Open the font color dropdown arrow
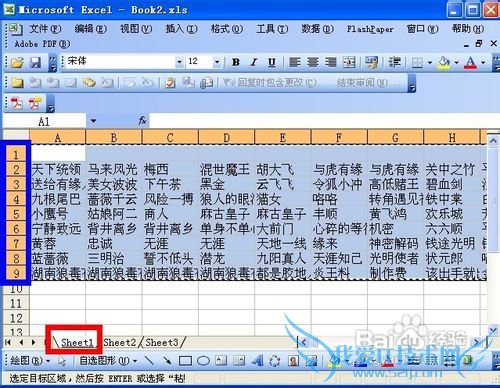 click(483, 62)
